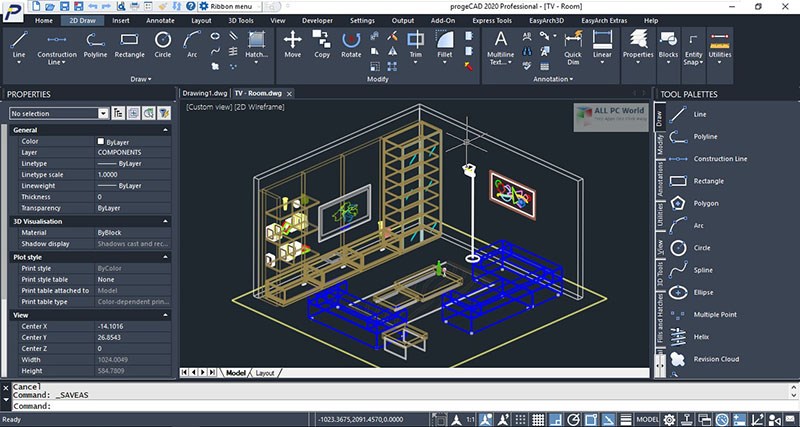Click the New file icon in quick access toolbar

[35, 7]
